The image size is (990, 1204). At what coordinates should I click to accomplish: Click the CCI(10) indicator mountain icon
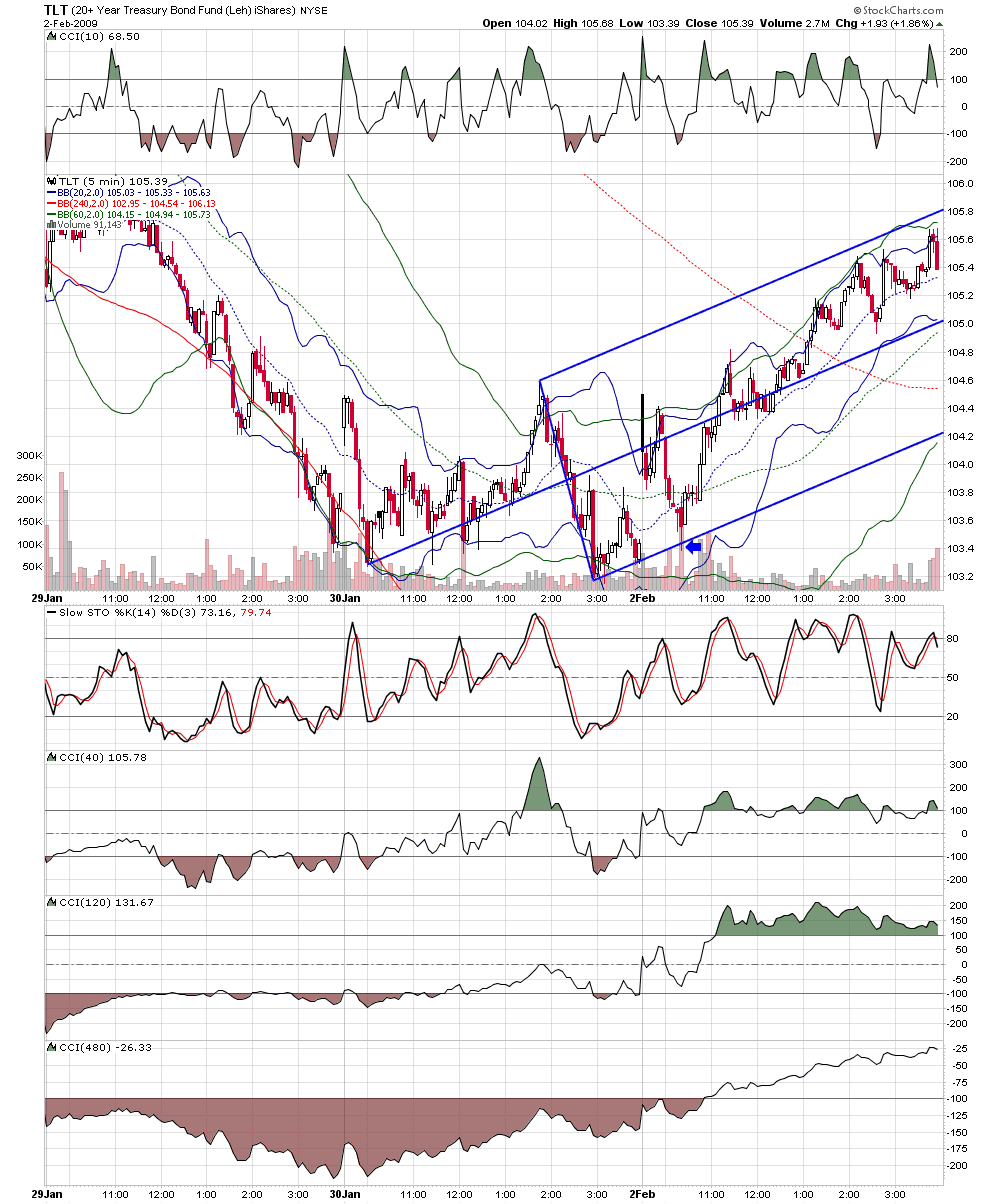coord(51,36)
